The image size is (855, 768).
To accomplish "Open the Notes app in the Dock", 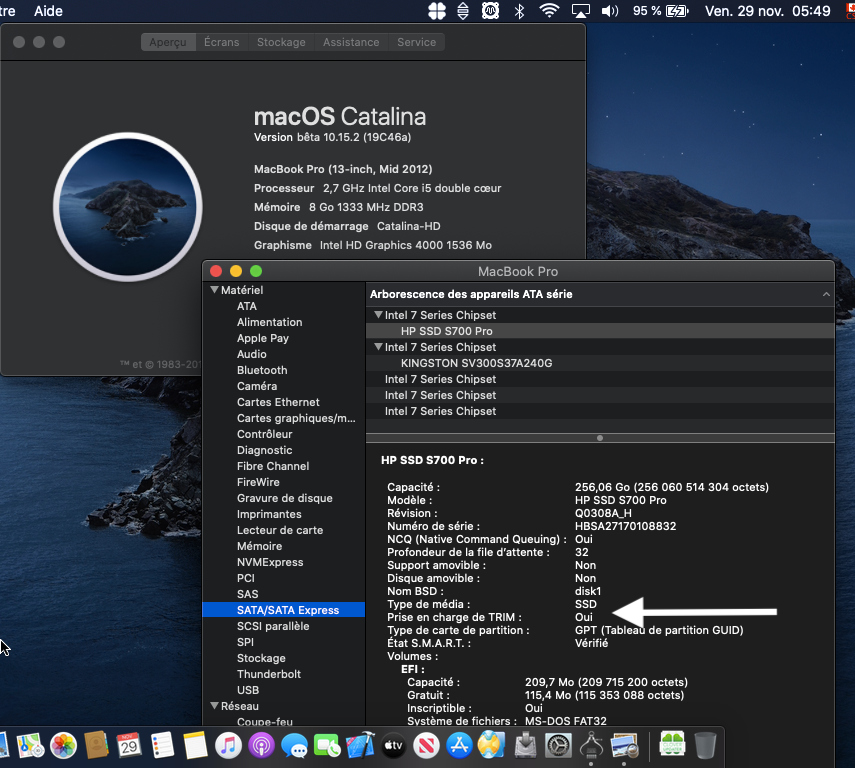I will (x=195, y=745).
